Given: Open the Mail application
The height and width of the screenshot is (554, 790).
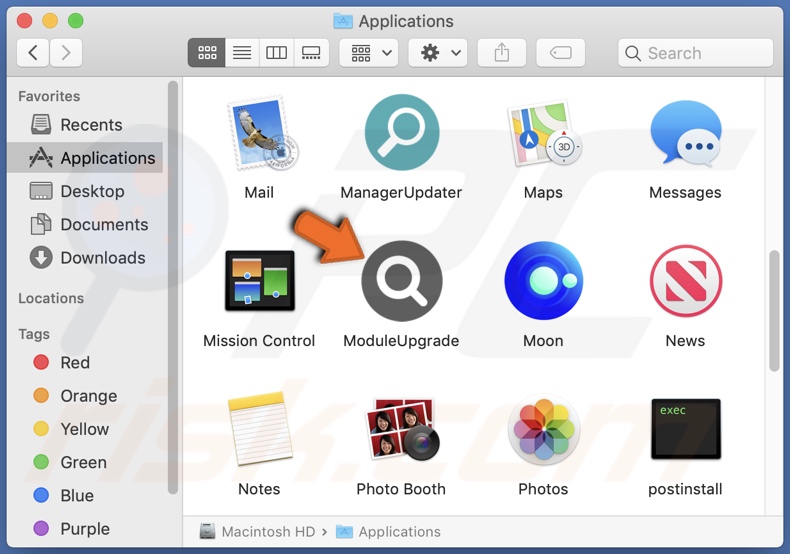Looking at the screenshot, I should tap(261, 133).
